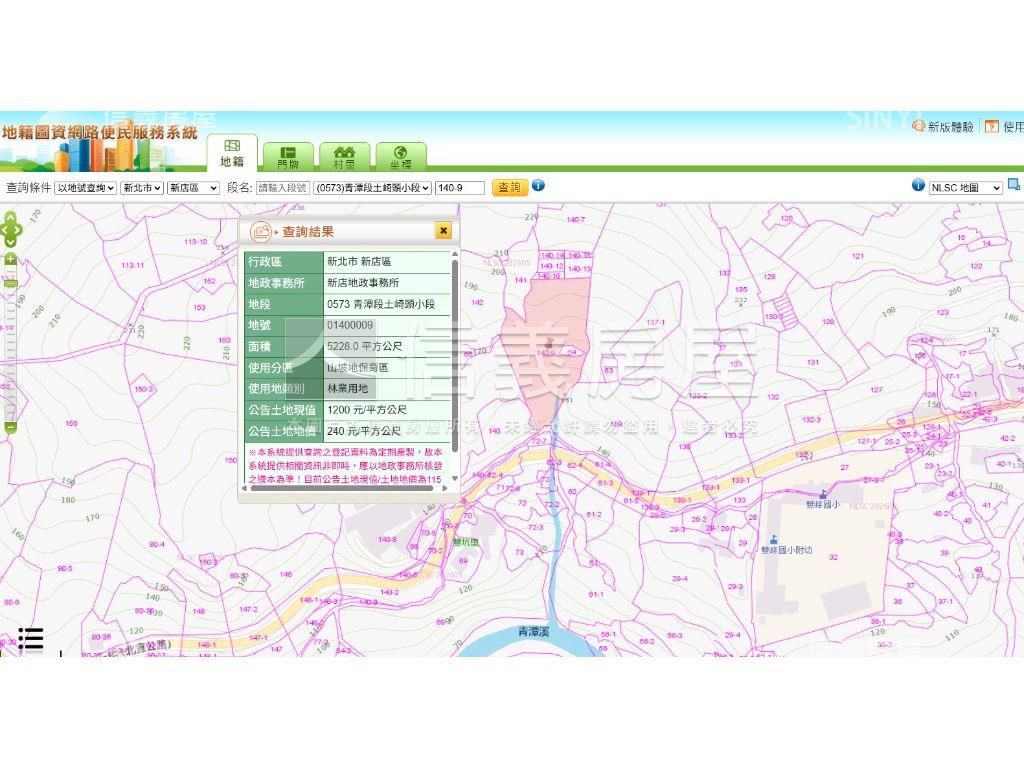Open the district dropdown showing 新店區
The width and height of the screenshot is (1024, 768).
coord(193,188)
